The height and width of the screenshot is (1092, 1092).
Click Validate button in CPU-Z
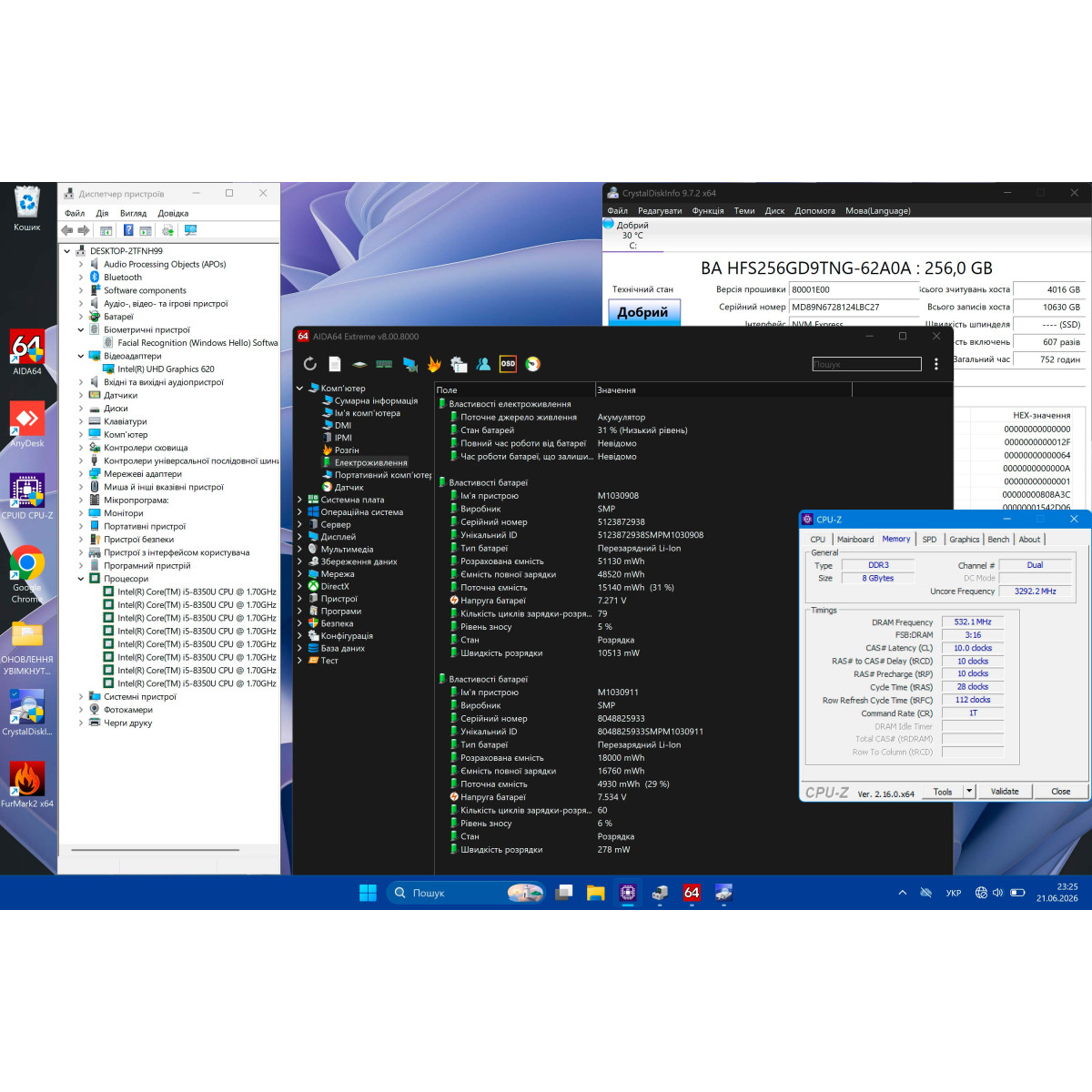point(1005,791)
